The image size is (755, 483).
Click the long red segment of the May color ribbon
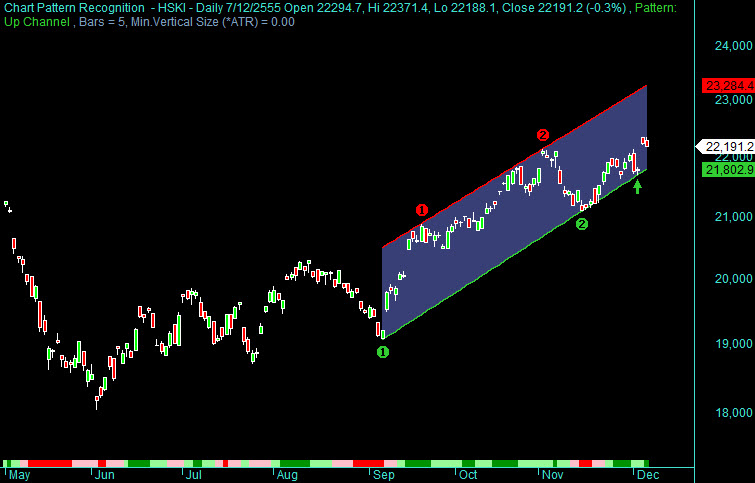point(50,464)
